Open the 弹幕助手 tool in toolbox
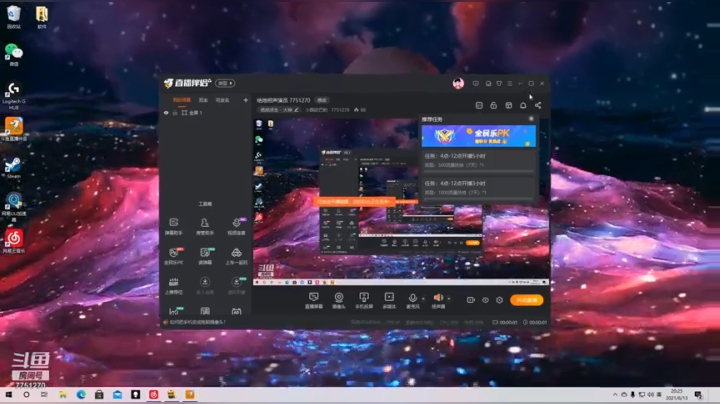Screen dimensions: 720x404 (174, 226)
